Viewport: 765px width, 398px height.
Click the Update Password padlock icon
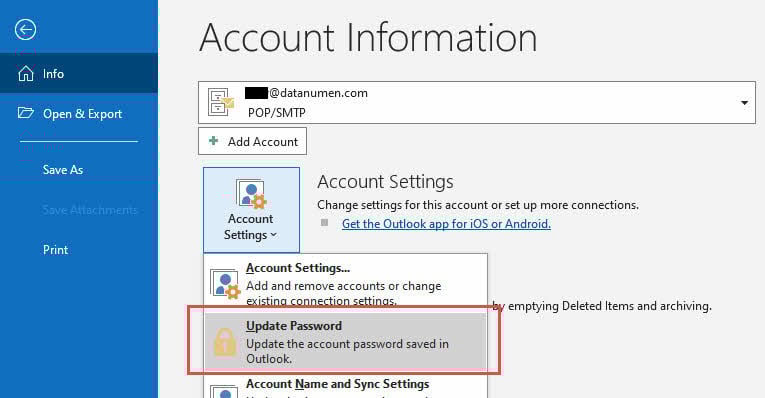pyautogui.click(x=225, y=341)
